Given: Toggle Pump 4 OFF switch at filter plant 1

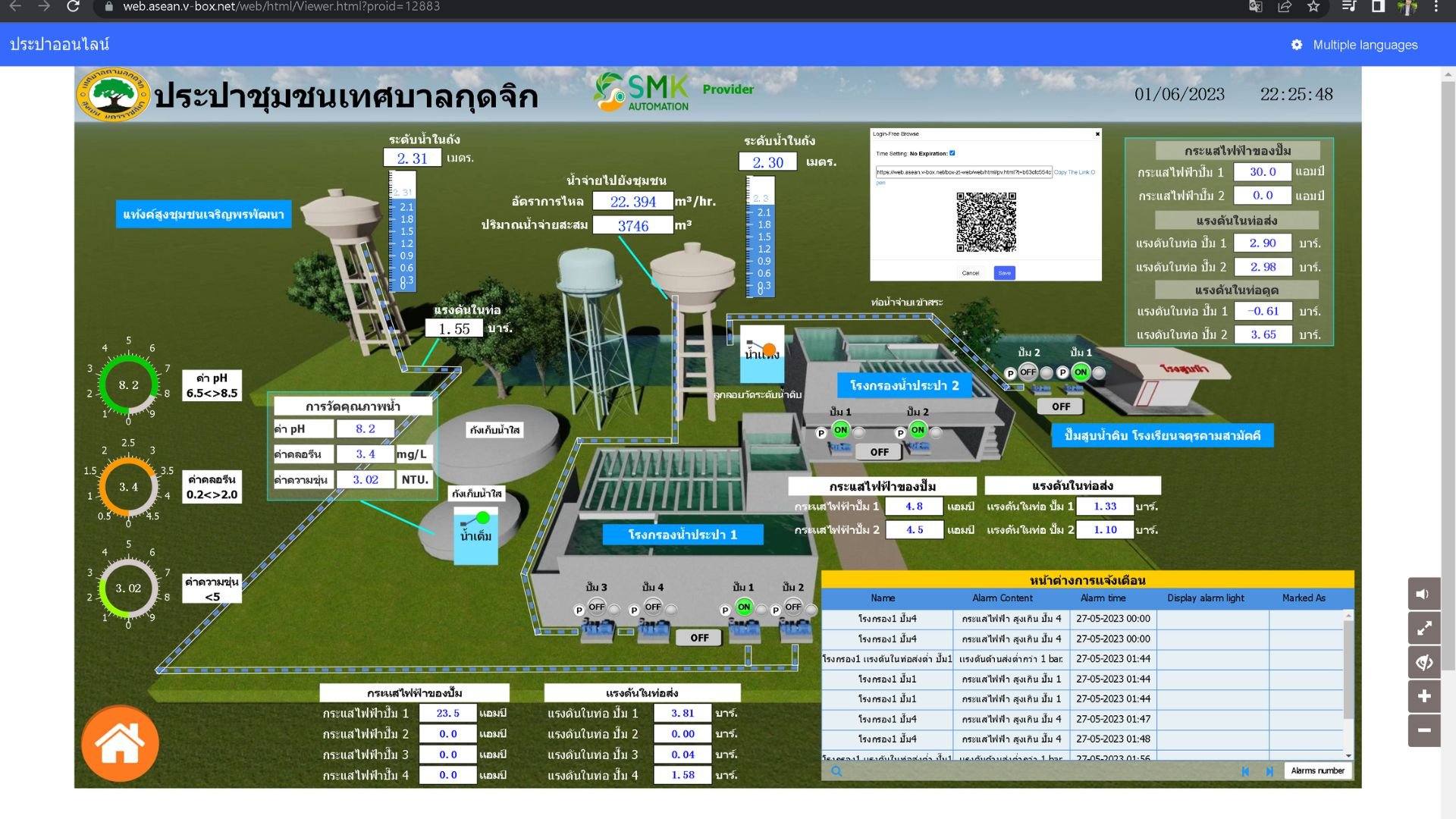Looking at the screenshot, I should [653, 607].
